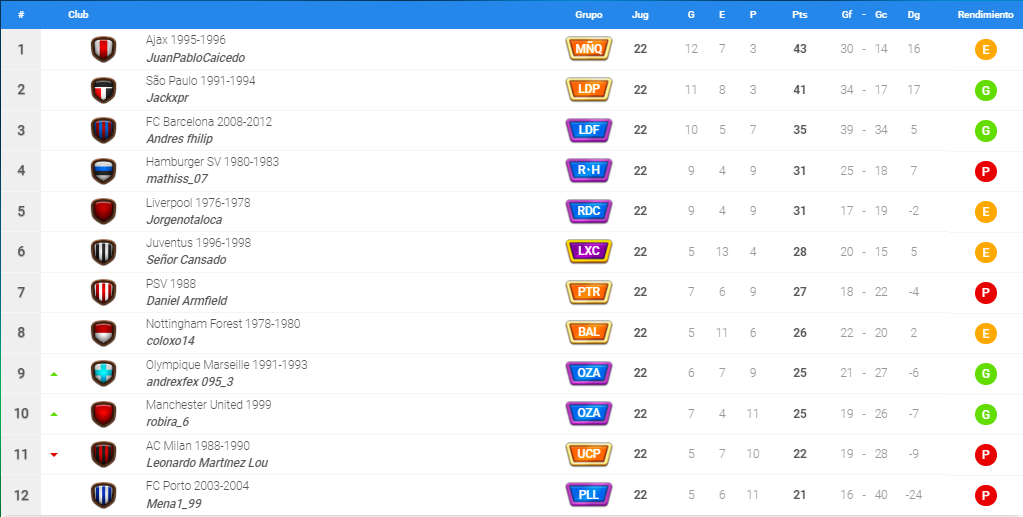Click the Hamburger SV blue-striped shield icon
The image size is (1023, 517).
(103, 171)
